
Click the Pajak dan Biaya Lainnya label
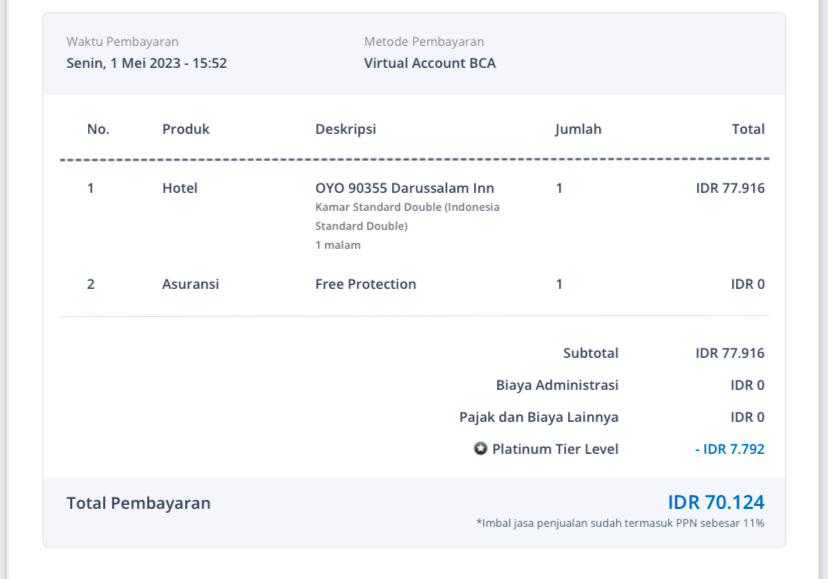[x=538, y=417]
